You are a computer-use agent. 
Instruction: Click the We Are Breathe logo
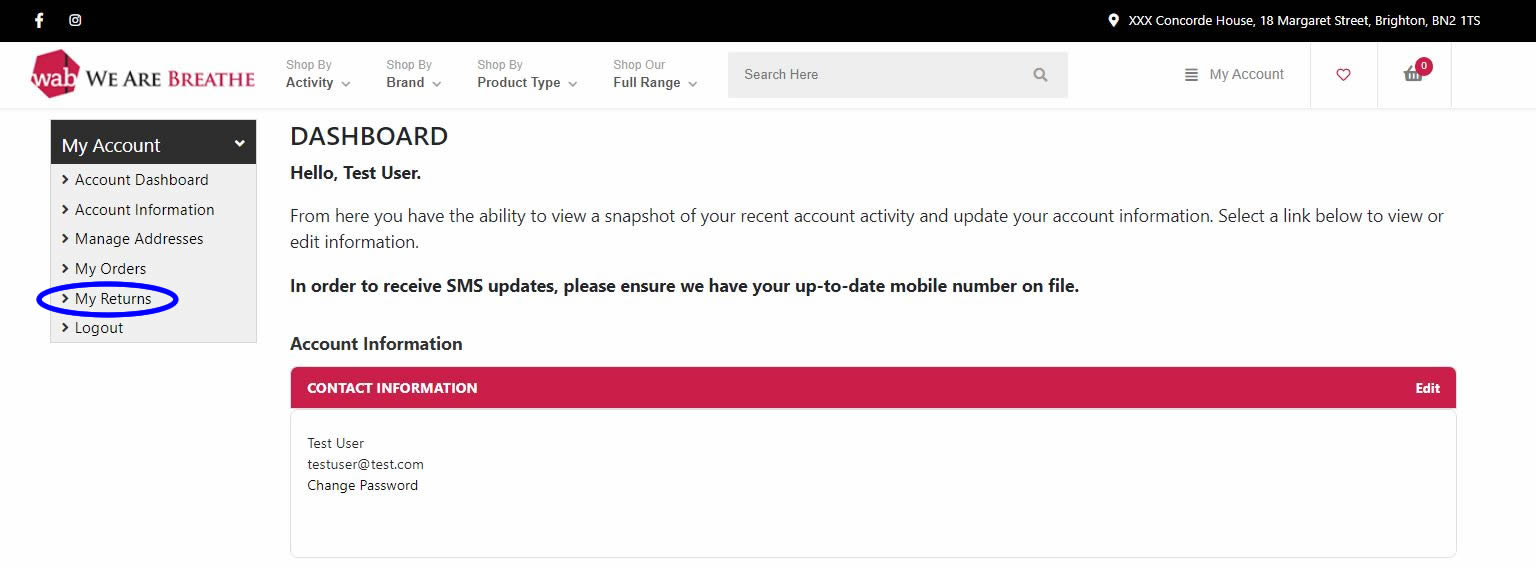pyautogui.click(x=143, y=75)
